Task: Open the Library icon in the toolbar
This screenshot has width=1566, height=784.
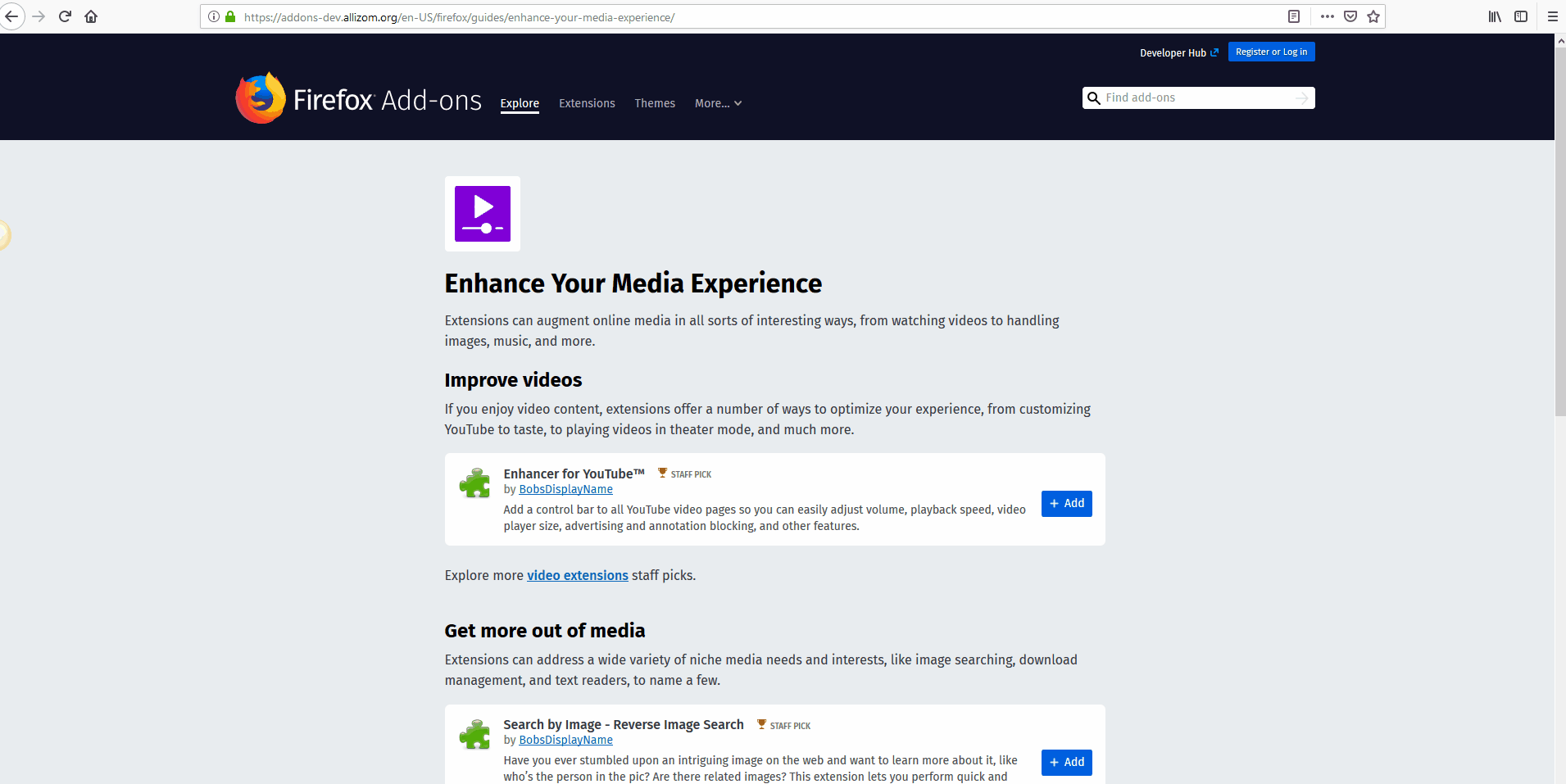Action: (1493, 16)
